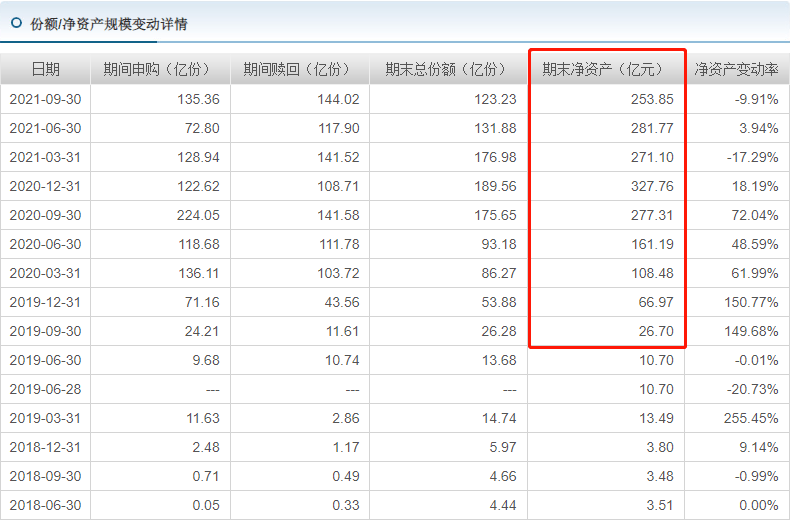
Task: Click subscription value 71.16
Action: (202, 302)
